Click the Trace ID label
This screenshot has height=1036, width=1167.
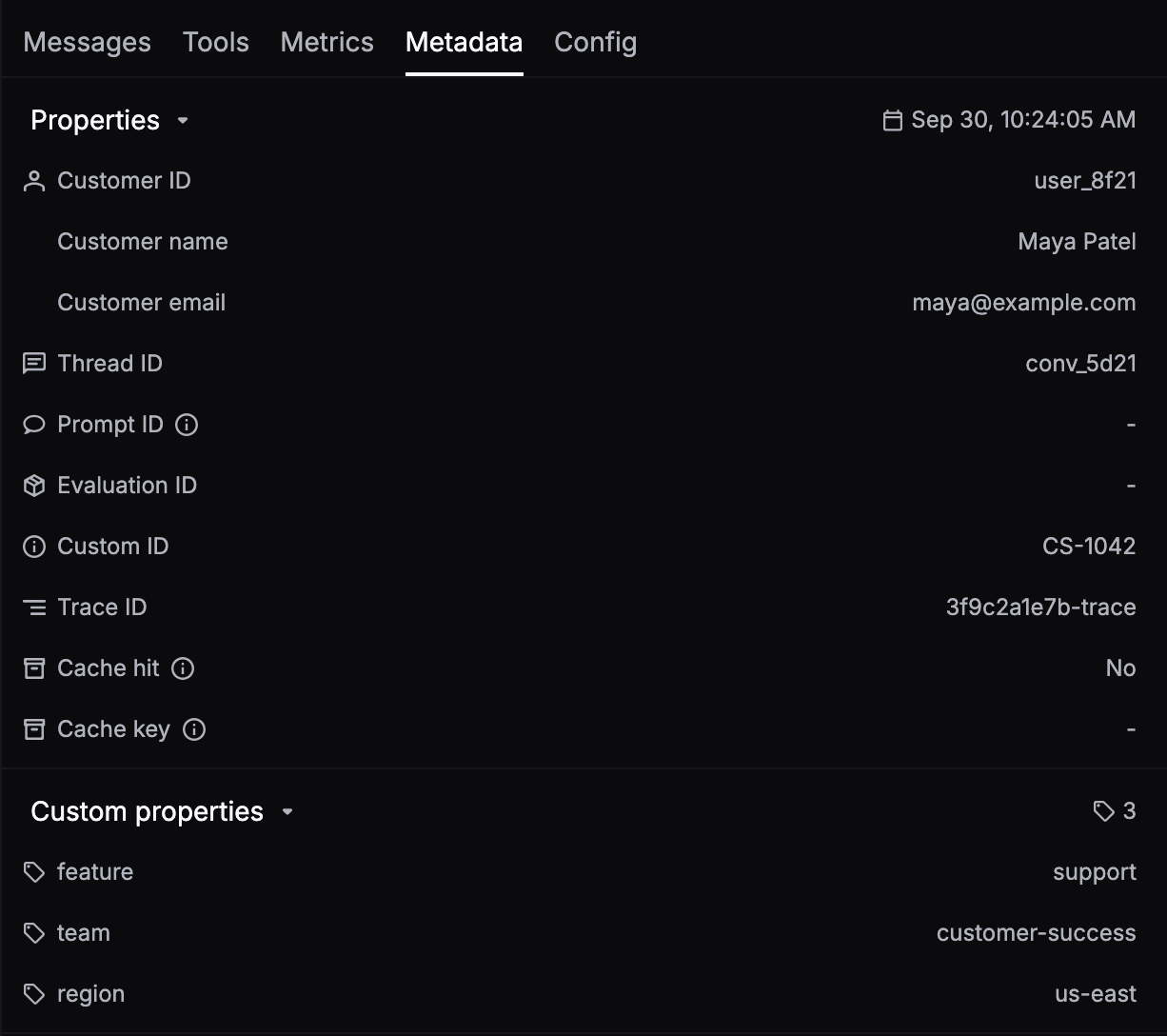tap(102, 608)
